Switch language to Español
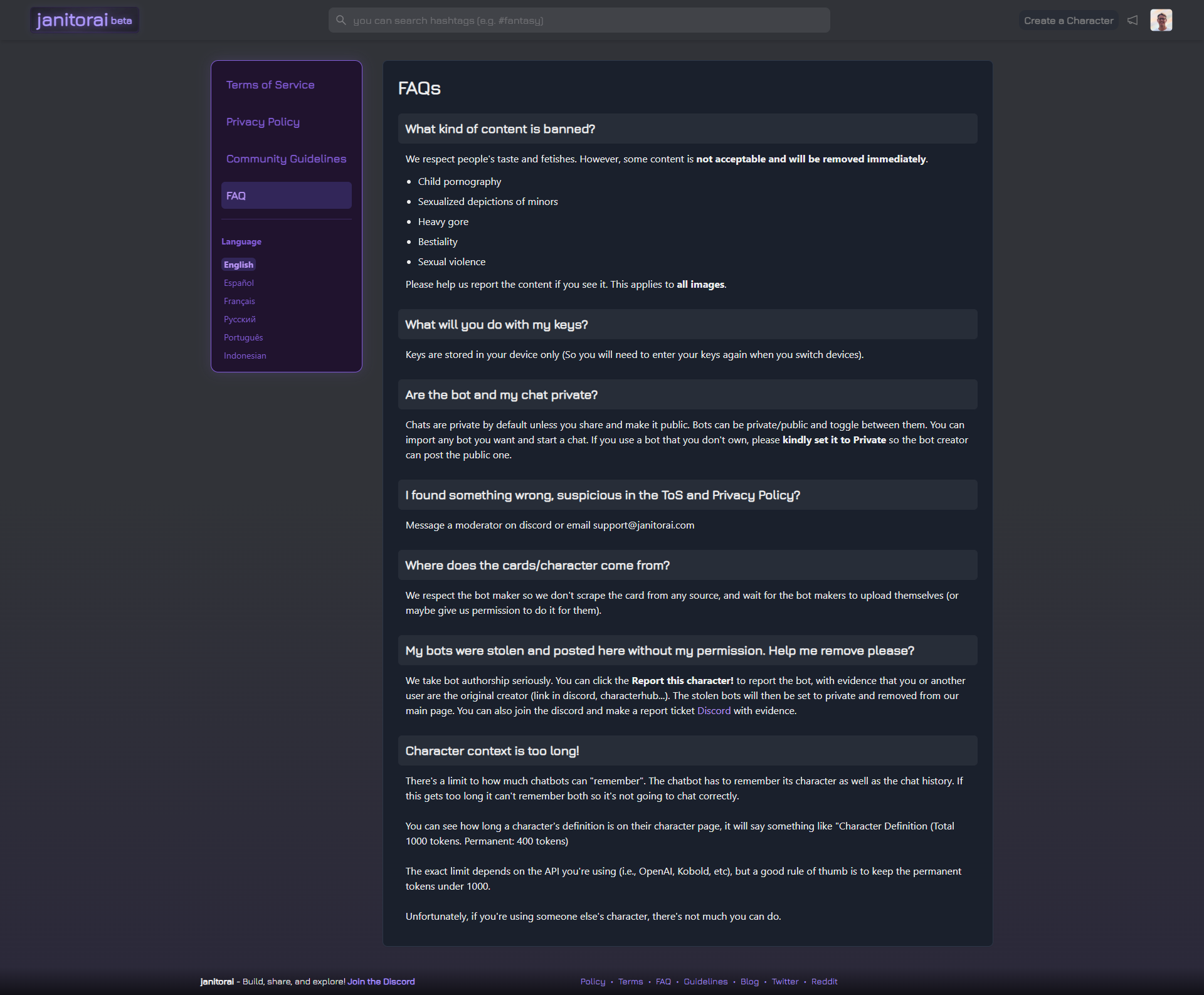Screen dimensions: 1204x995 [x=239, y=283]
